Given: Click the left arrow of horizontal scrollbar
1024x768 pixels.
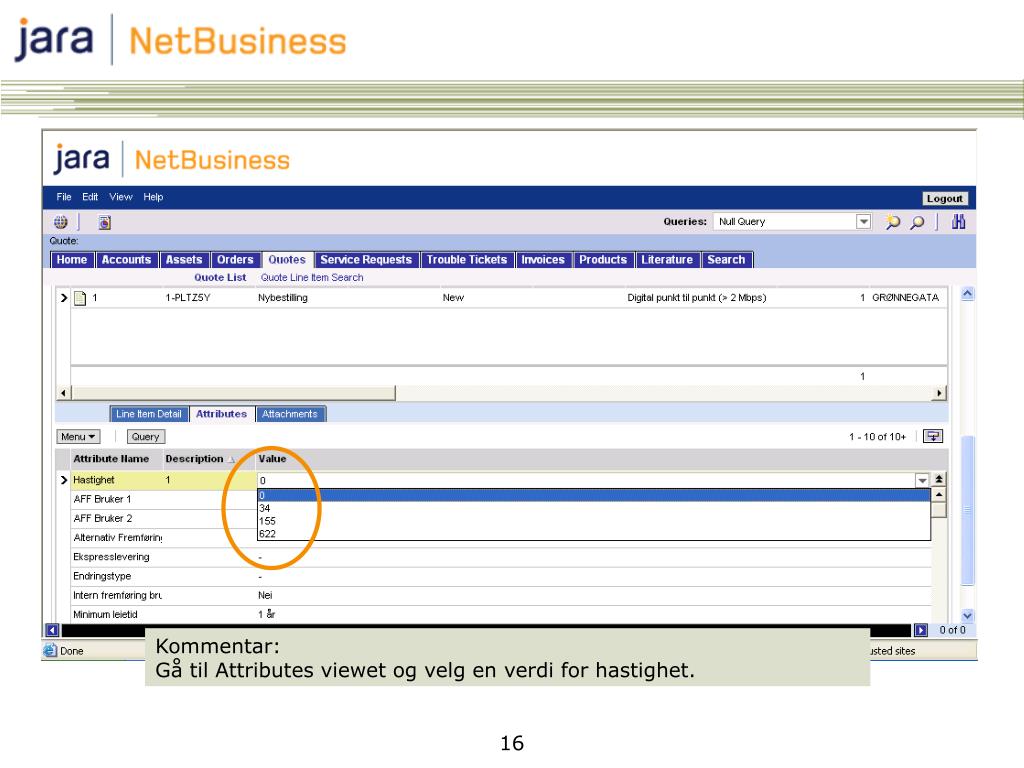Looking at the screenshot, I should (x=63, y=393).
